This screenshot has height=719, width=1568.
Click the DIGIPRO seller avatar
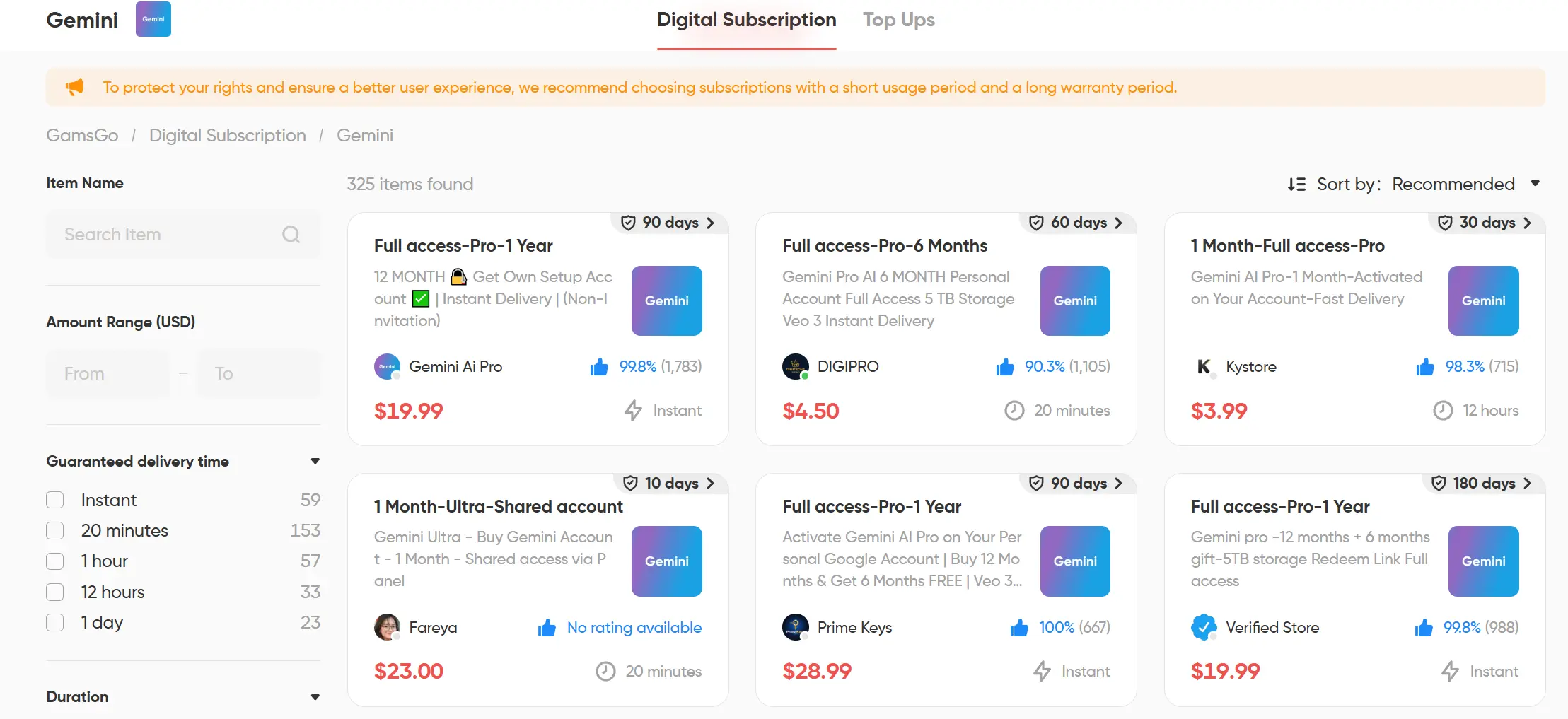(x=796, y=366)
